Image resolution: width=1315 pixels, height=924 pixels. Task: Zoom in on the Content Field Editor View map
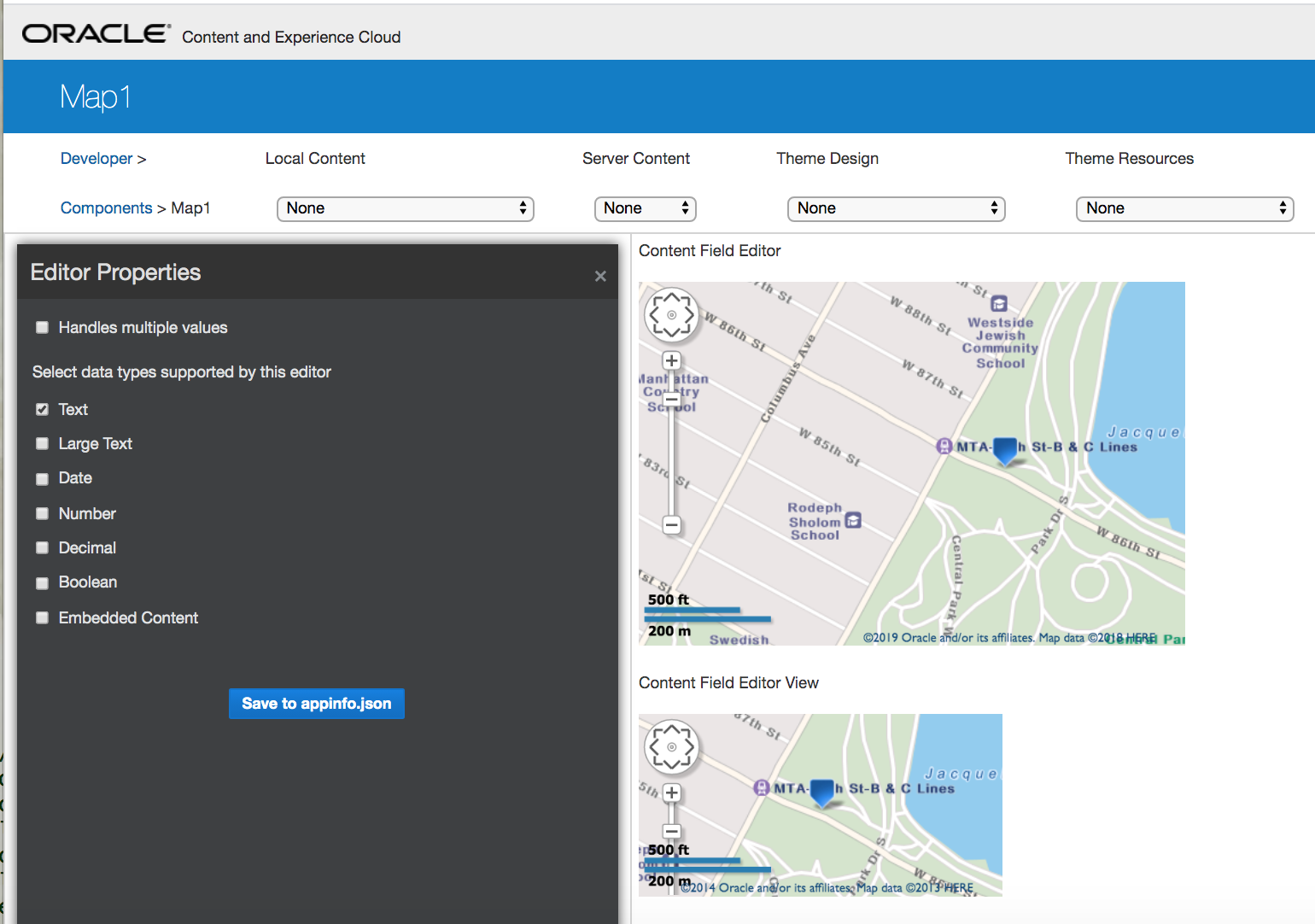coord(672,792)
